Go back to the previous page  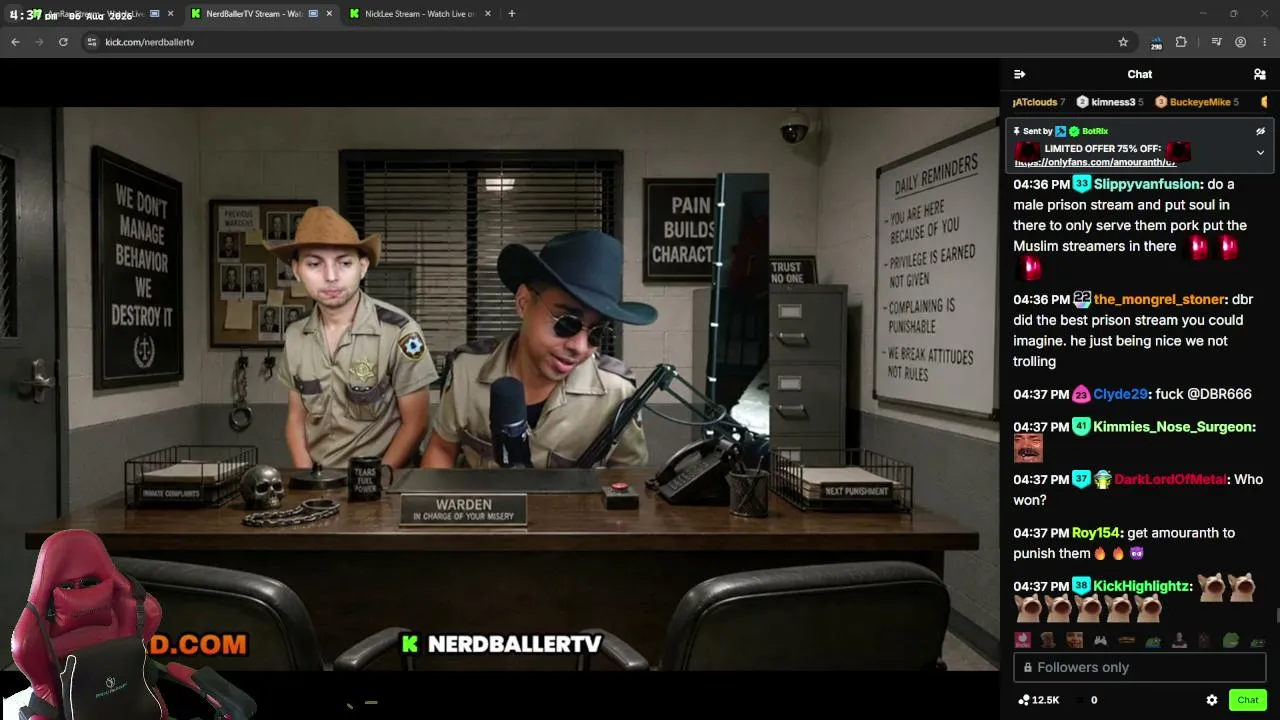pyautogui.click(x=15, y=42)
